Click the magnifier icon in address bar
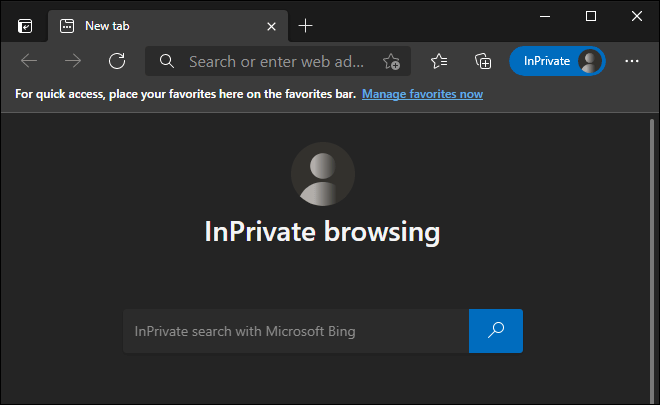 167,61
